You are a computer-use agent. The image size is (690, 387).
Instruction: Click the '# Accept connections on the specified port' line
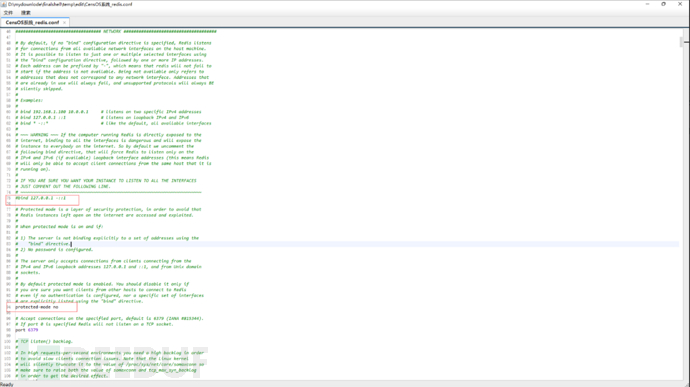[110, 318]
